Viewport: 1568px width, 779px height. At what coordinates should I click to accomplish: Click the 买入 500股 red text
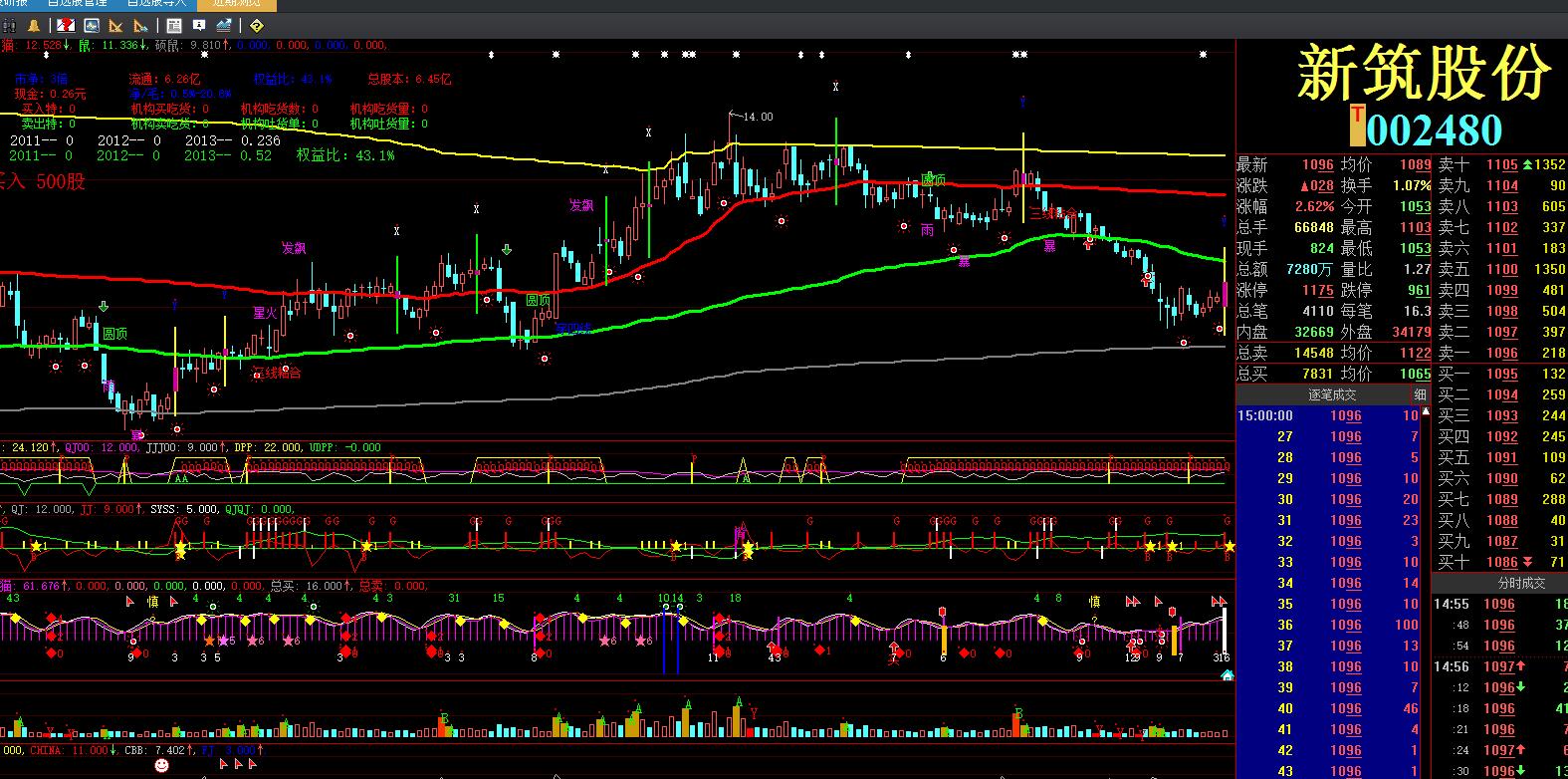(43, 181)
